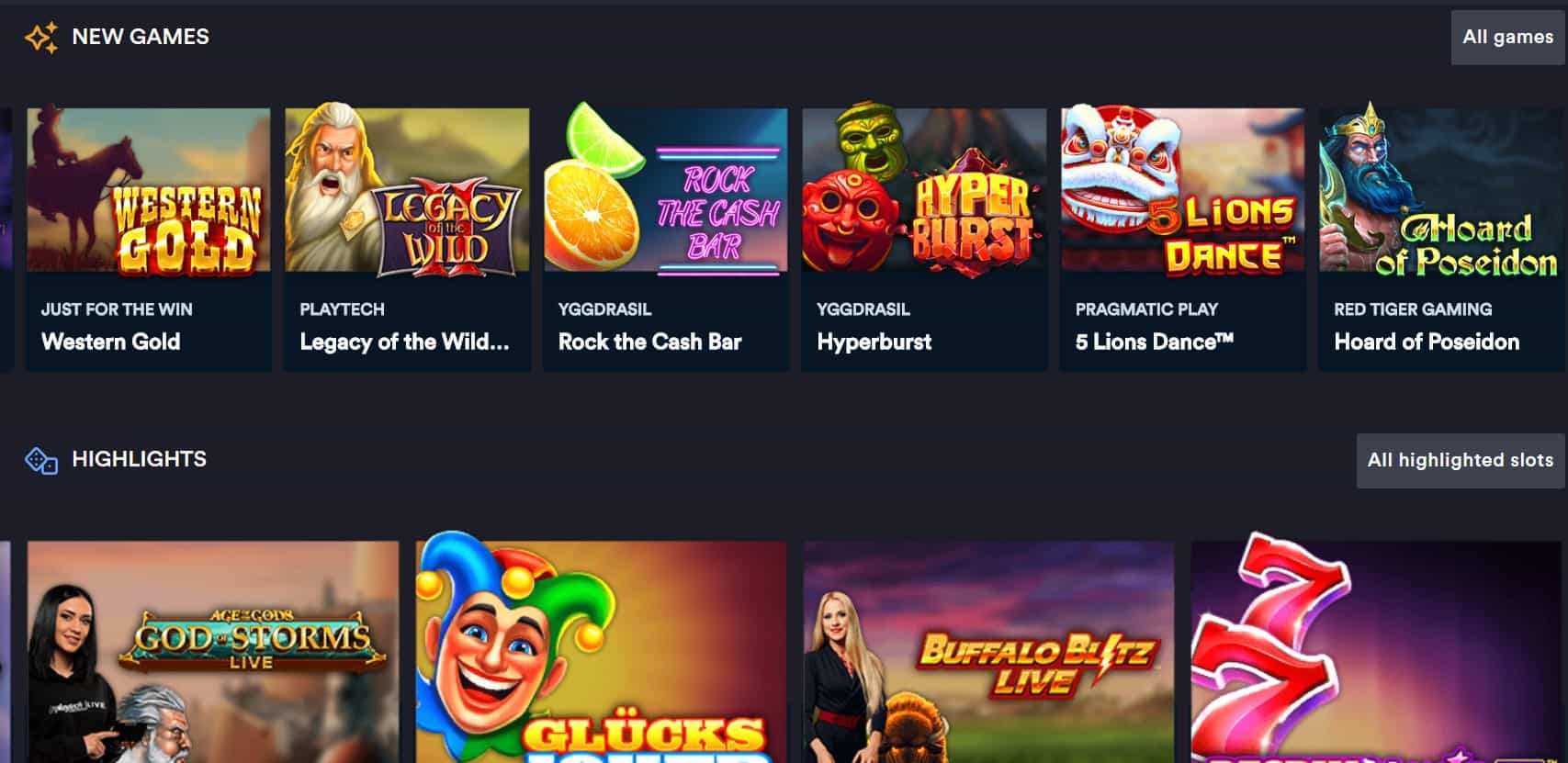Screen dimensions: 1568x763
Task: Open the Glücks Joker highlight tile
Action: point(601,652)
